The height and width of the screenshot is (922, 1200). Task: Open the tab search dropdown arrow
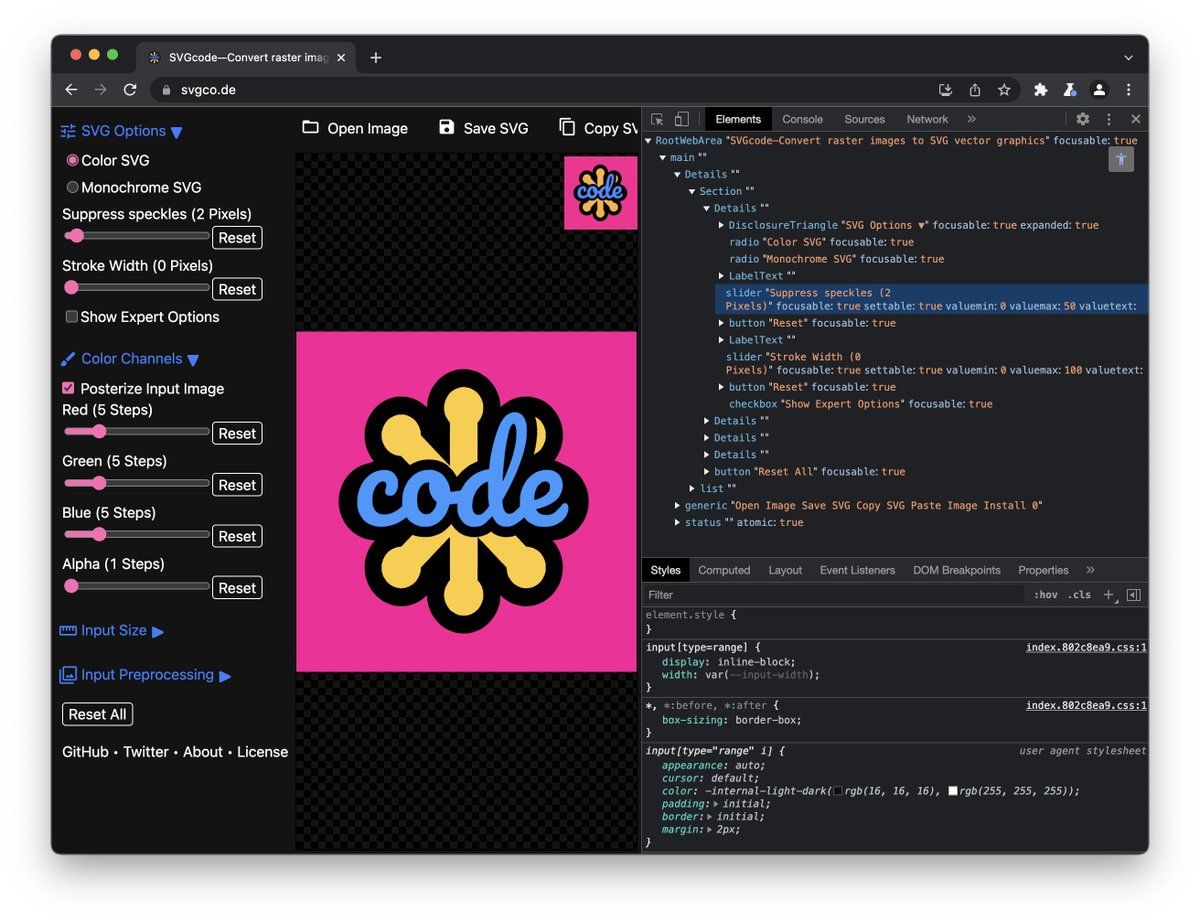pos(1128,58)
